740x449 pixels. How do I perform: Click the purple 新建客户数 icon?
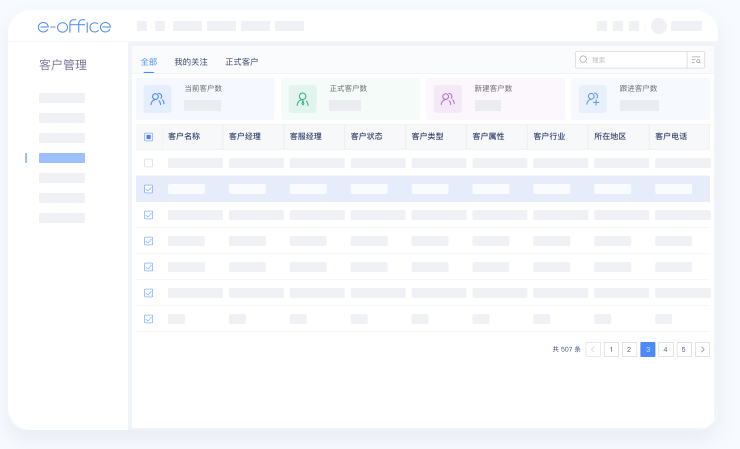pyautogui.click(x=447, y=99)
